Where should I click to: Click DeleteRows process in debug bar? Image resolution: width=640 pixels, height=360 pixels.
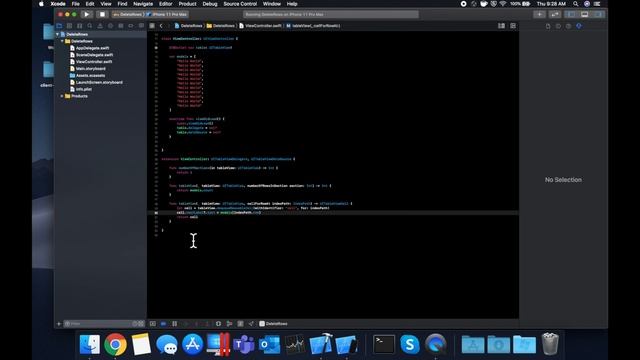(x=273, y=324)
